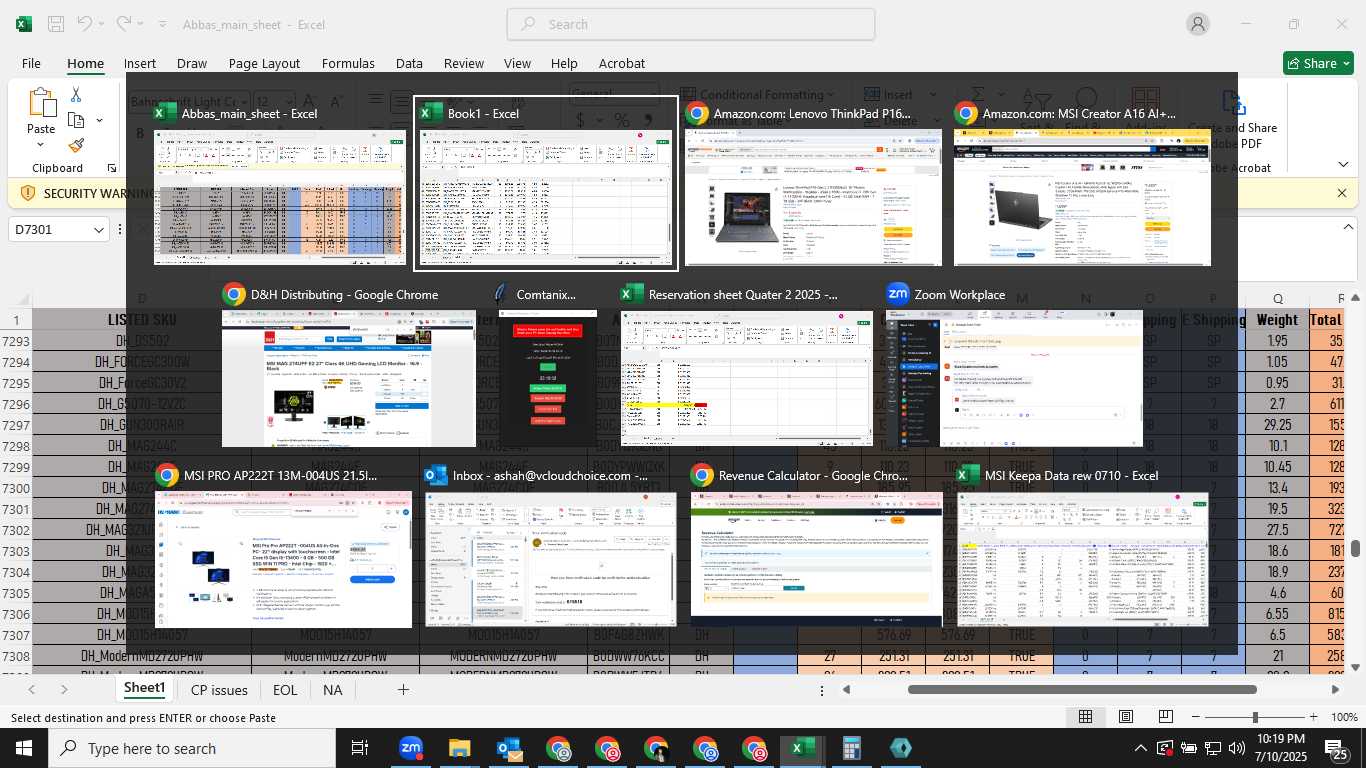Click the taskbar search field

(x=190, y=748)
